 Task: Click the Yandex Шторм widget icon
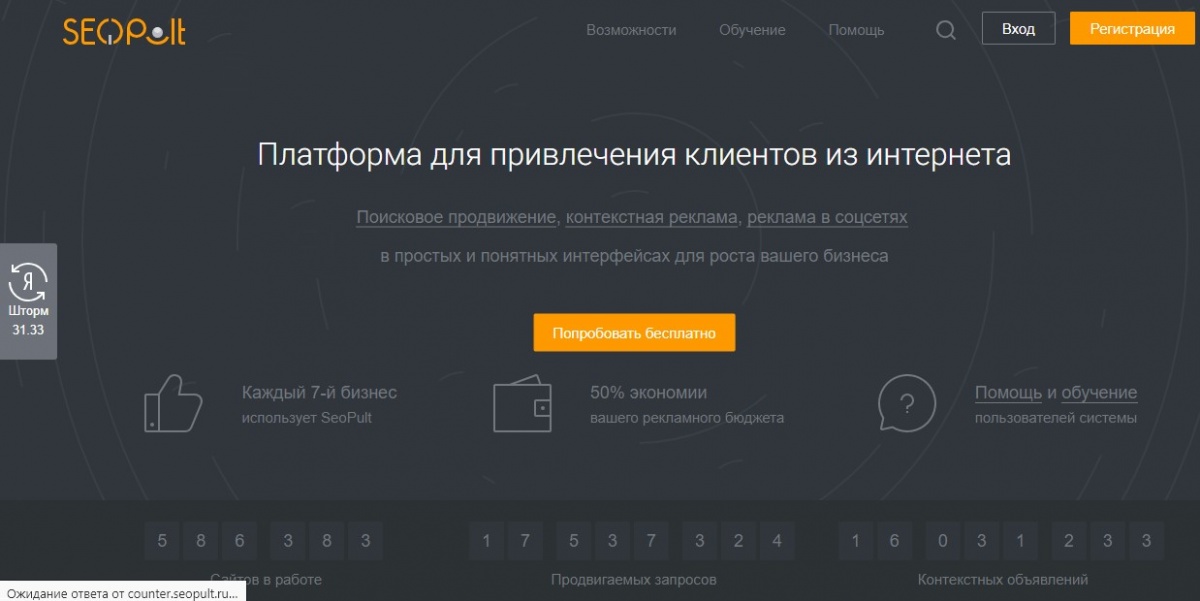click(28, 281)
